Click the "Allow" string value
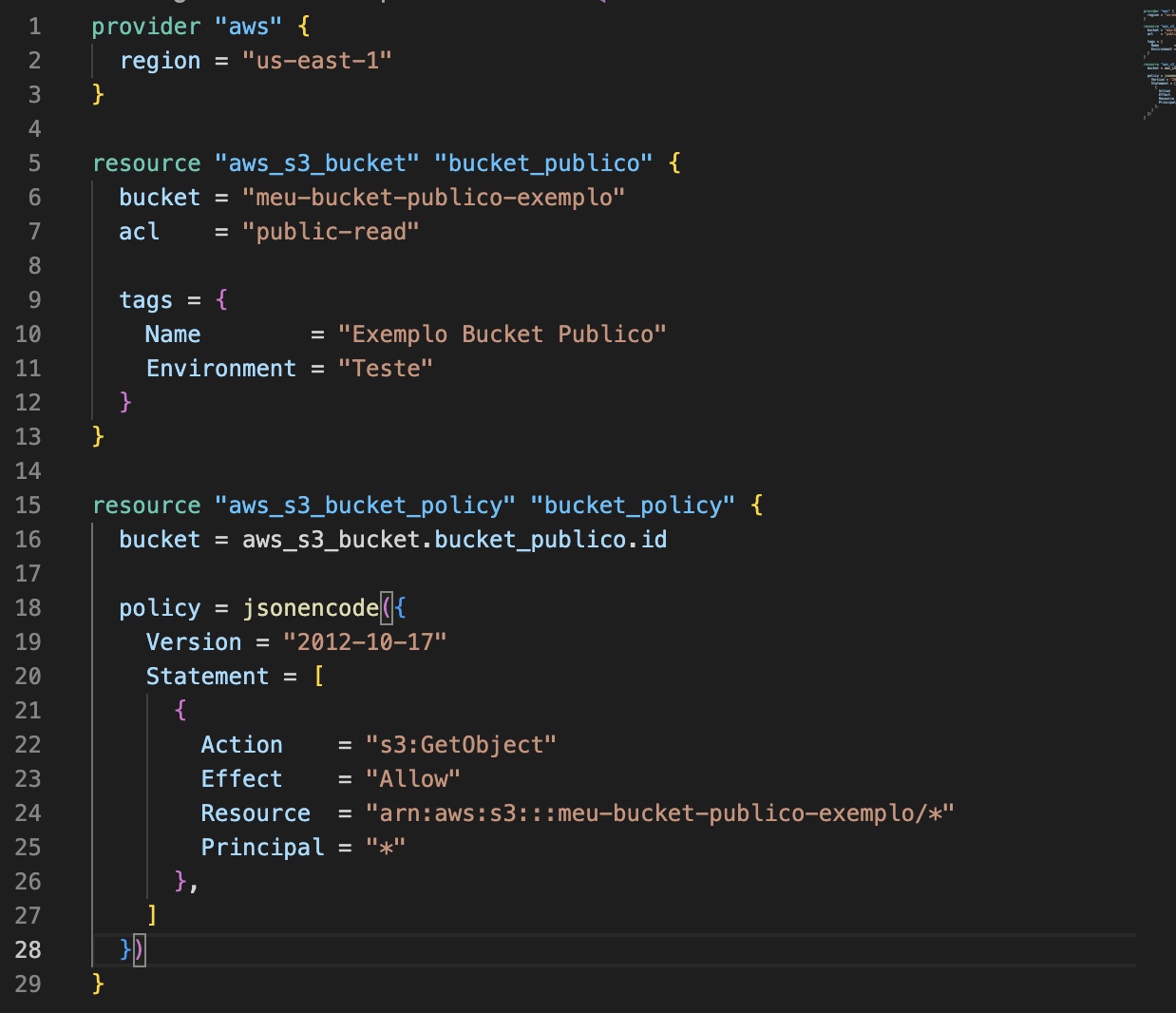 tap(413, 780)
